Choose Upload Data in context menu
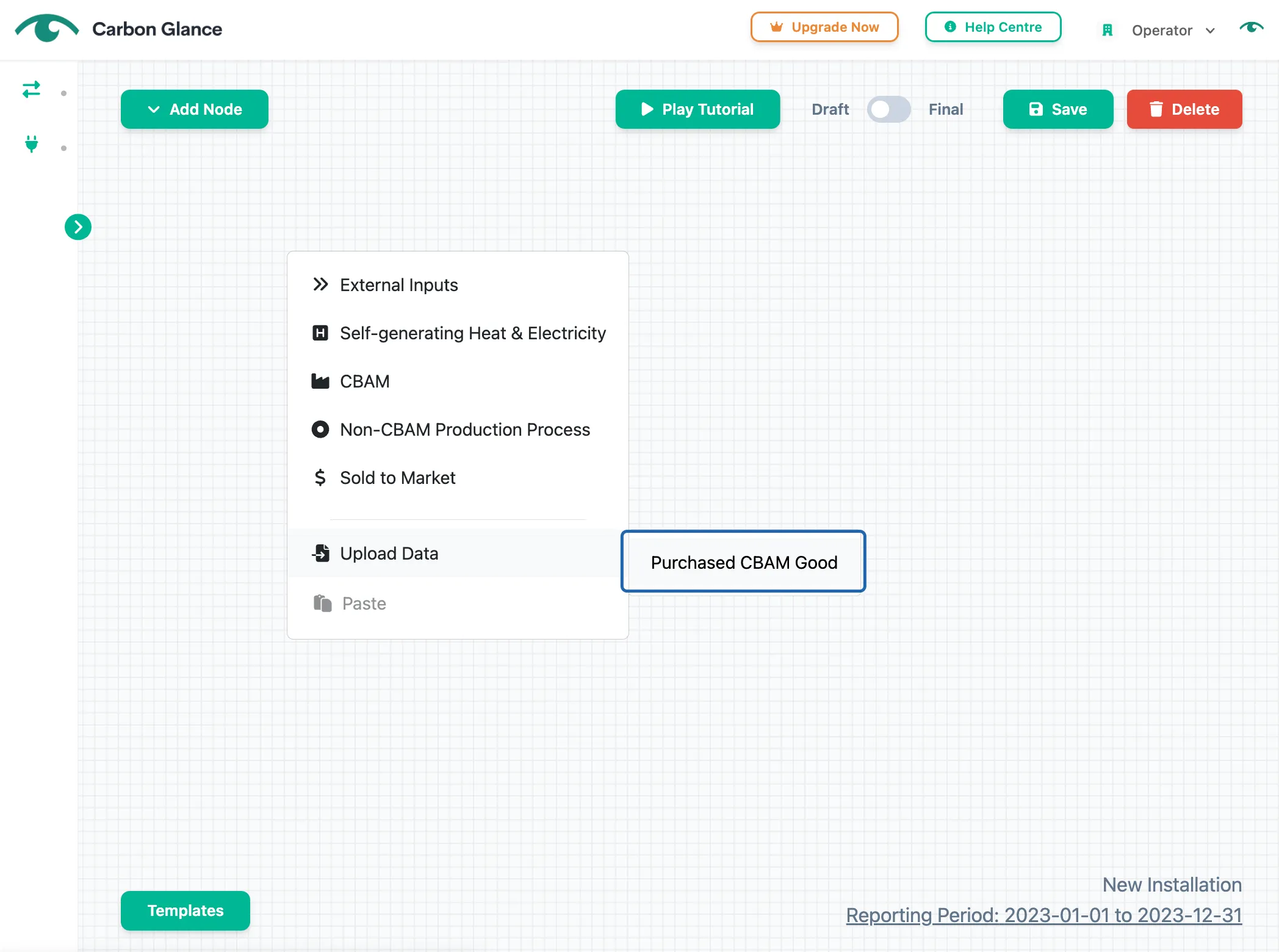The height and width of the screenshot is (952, 1279). [458, 554]
